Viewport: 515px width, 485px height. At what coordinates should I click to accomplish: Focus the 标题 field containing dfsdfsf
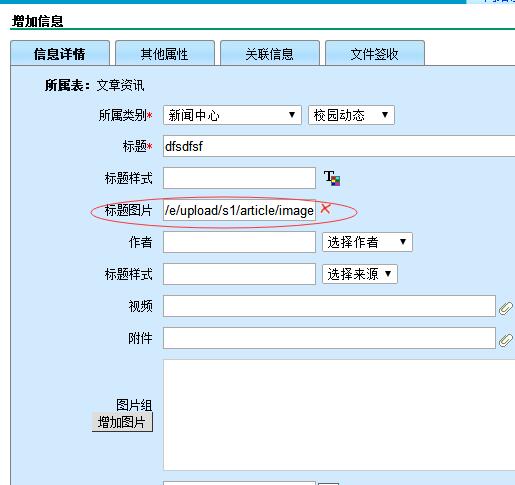[339, 146]
